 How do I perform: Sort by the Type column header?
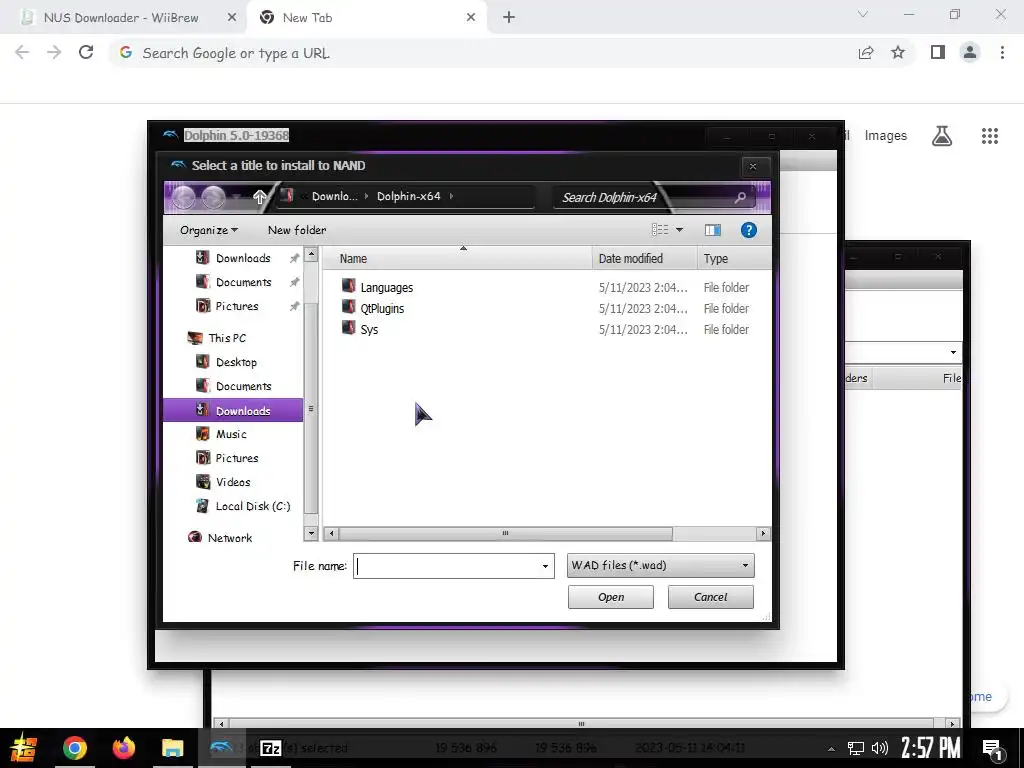click(x=734, y=259)
